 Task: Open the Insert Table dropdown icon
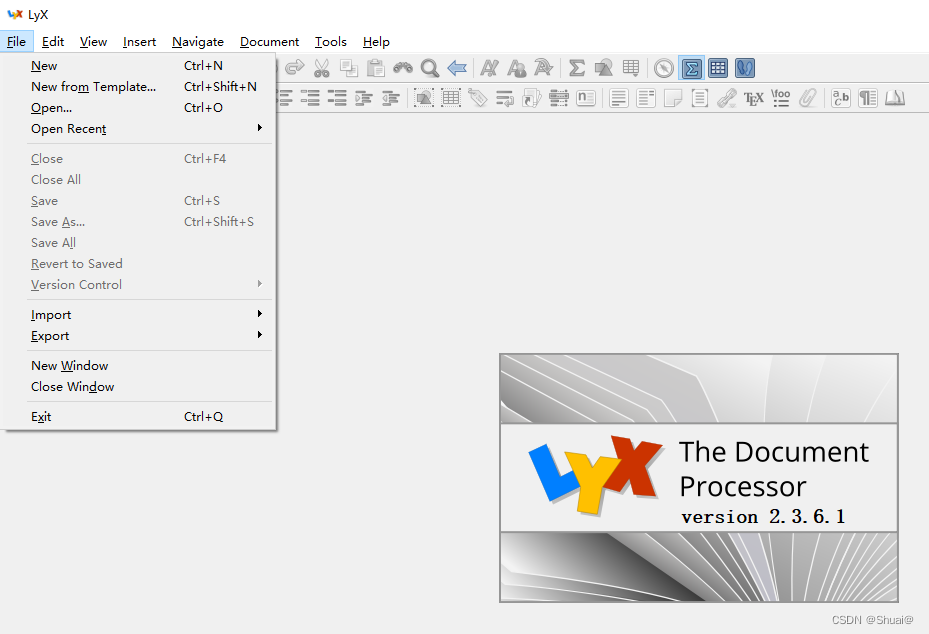[631, 68]
